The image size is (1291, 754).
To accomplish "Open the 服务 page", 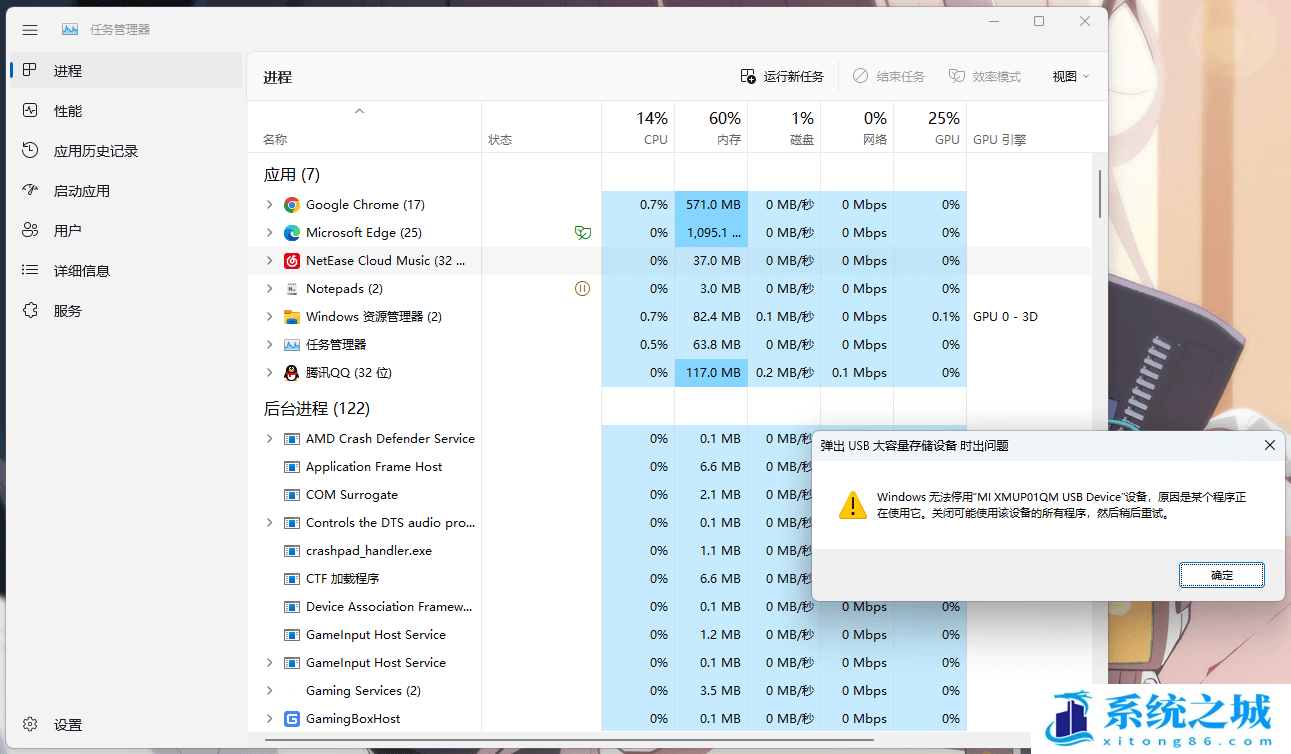I will [x=125, y=311].
